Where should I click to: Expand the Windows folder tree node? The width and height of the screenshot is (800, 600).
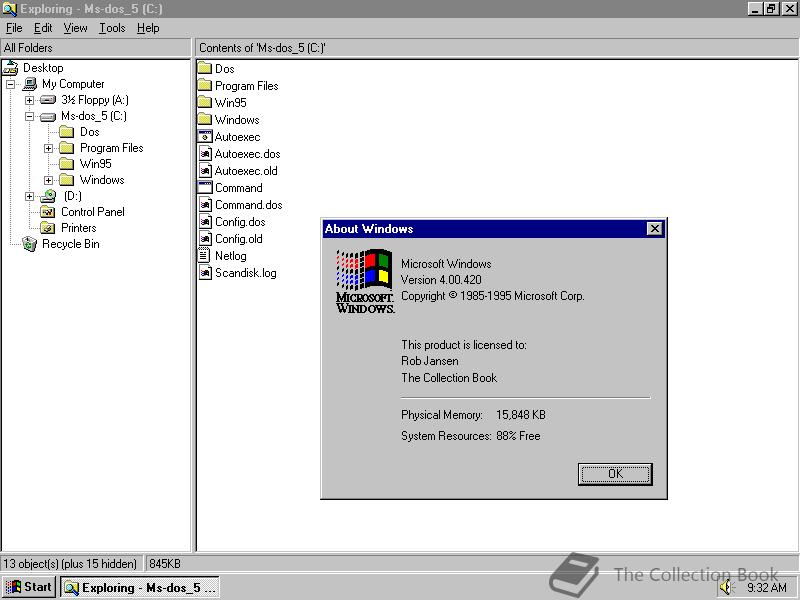(48, 180)
